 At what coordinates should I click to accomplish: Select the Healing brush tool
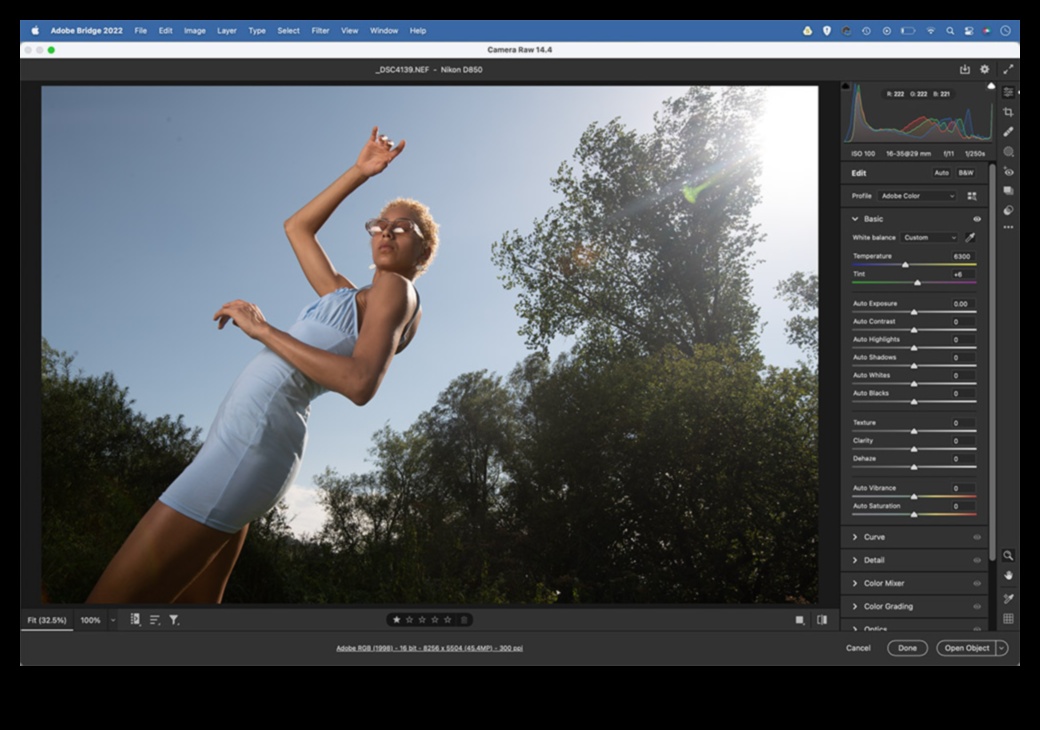(x=1008, y=131)
